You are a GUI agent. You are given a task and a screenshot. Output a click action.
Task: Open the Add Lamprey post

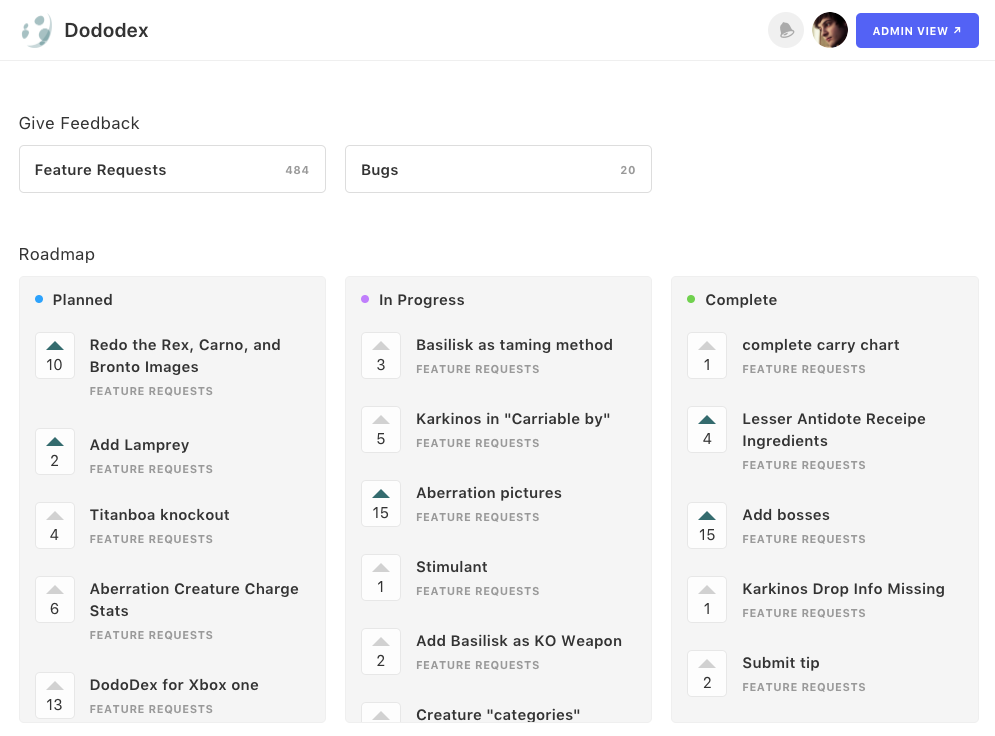[139, 445]
